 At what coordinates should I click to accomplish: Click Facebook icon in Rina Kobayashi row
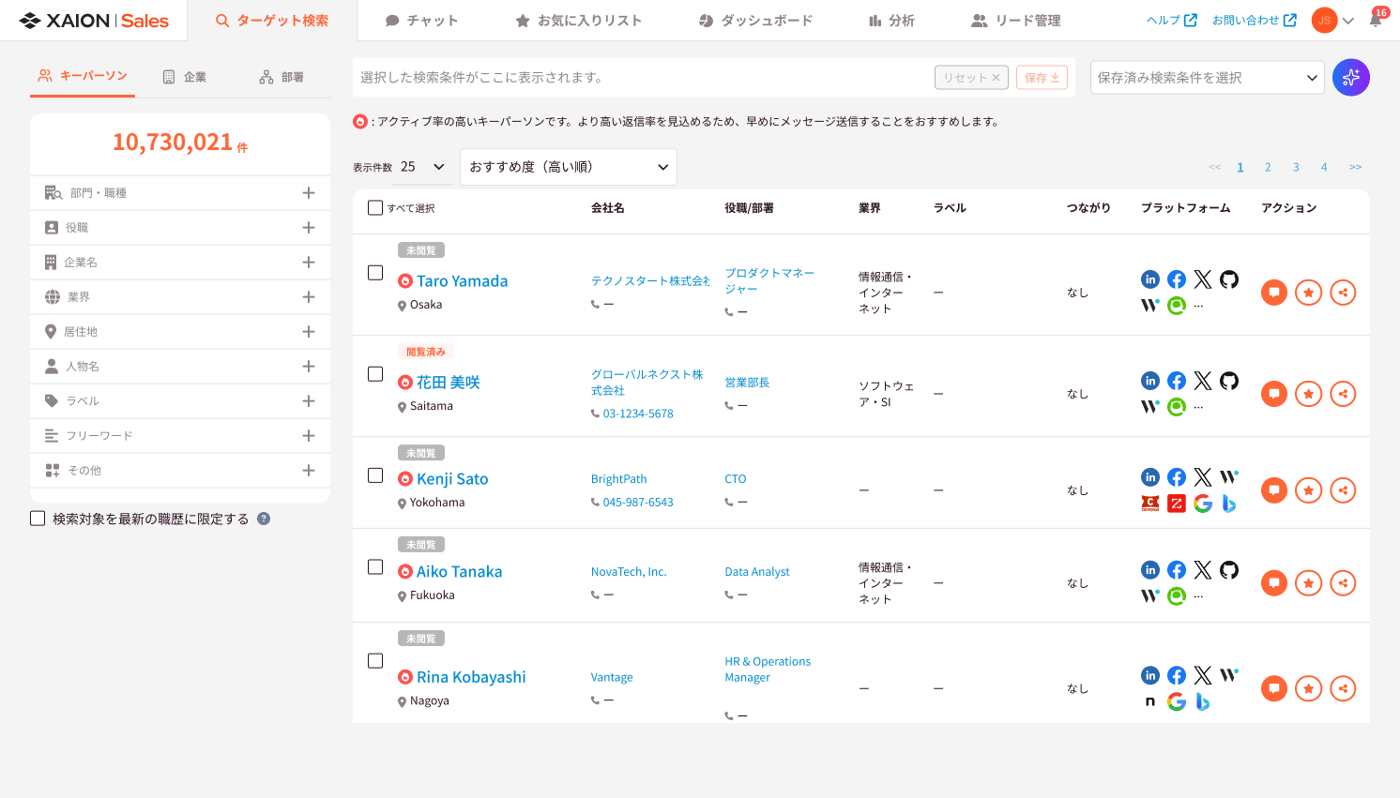click(x=1176, y=676)
